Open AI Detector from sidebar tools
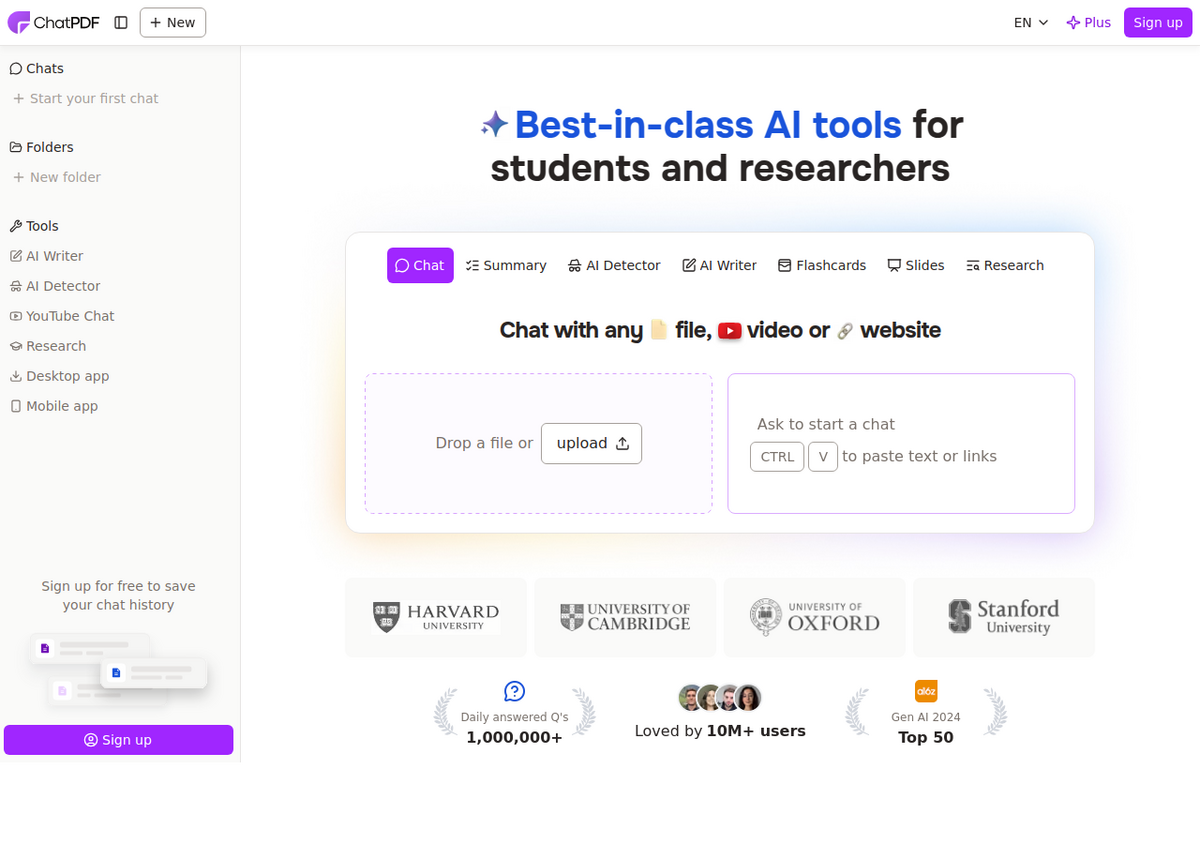The width and height of the screenshot is (1200, 844). pos(56,286)
